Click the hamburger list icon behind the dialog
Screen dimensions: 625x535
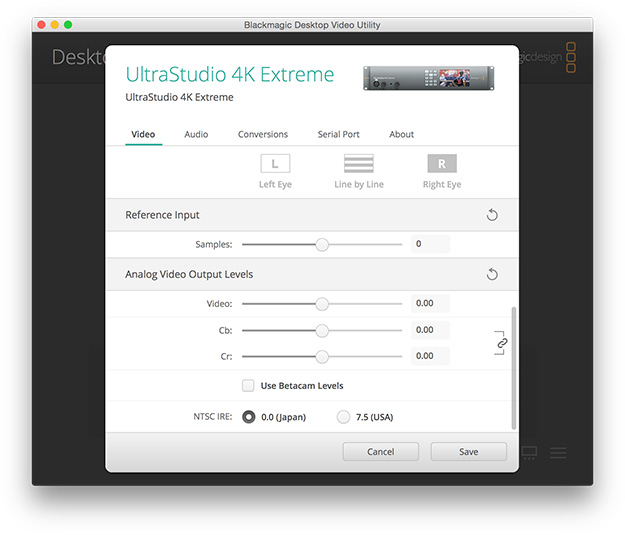(x=559, y=453)
